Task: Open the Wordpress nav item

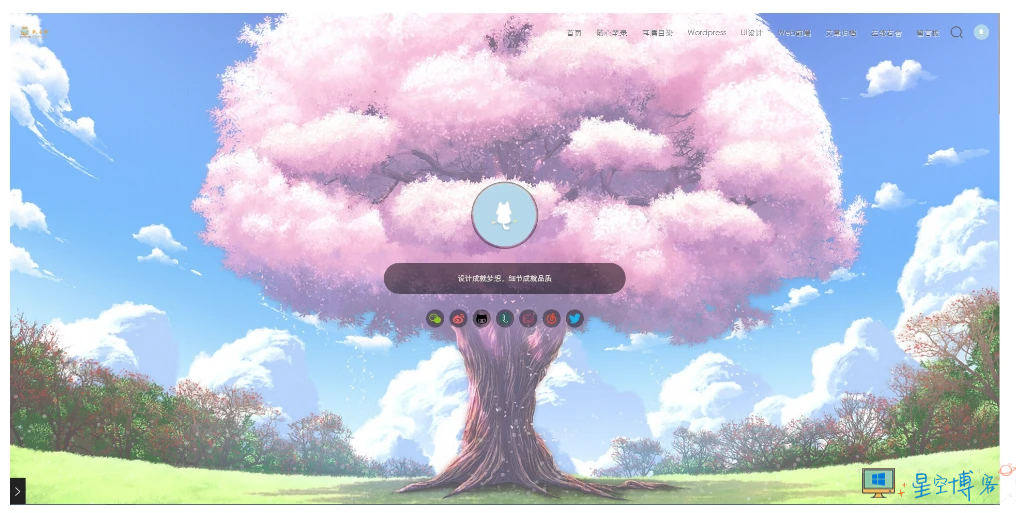Action: click(x=706, y=33)
